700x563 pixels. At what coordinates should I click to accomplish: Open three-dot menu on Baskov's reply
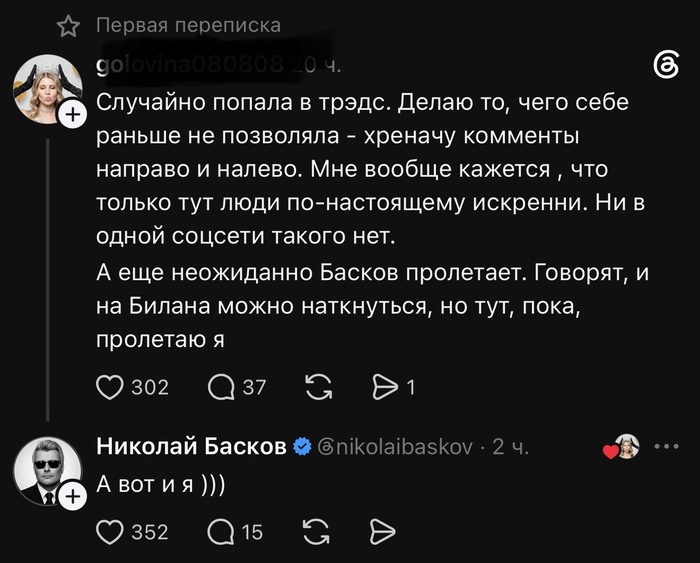pos(667,446)
